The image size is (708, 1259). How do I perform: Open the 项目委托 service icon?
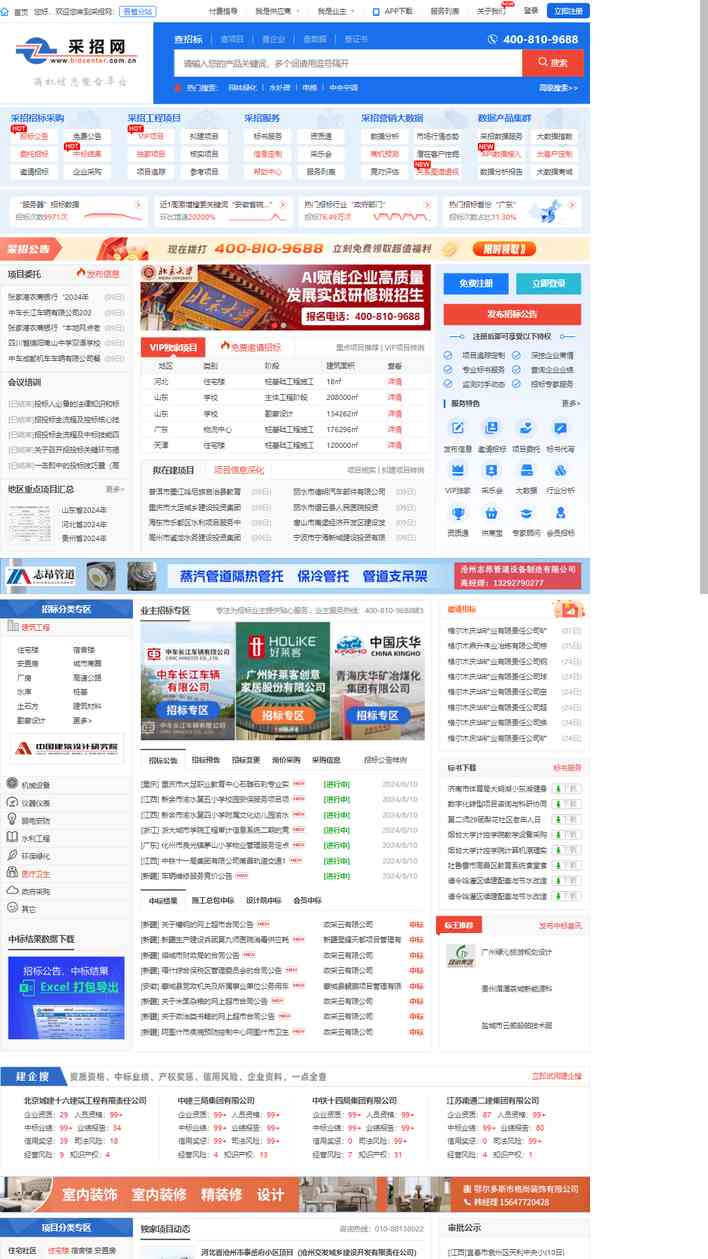526,428
